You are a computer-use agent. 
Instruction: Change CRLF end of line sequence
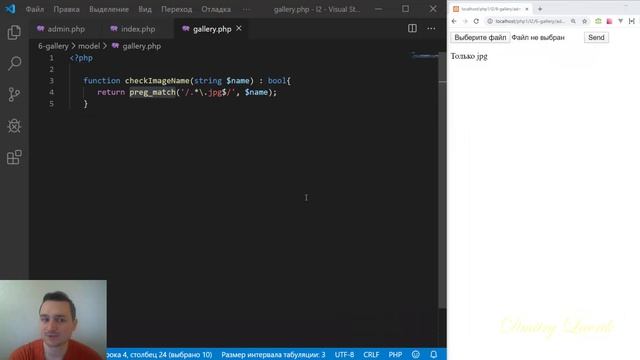pyautogui.click(x=371, y=355)
